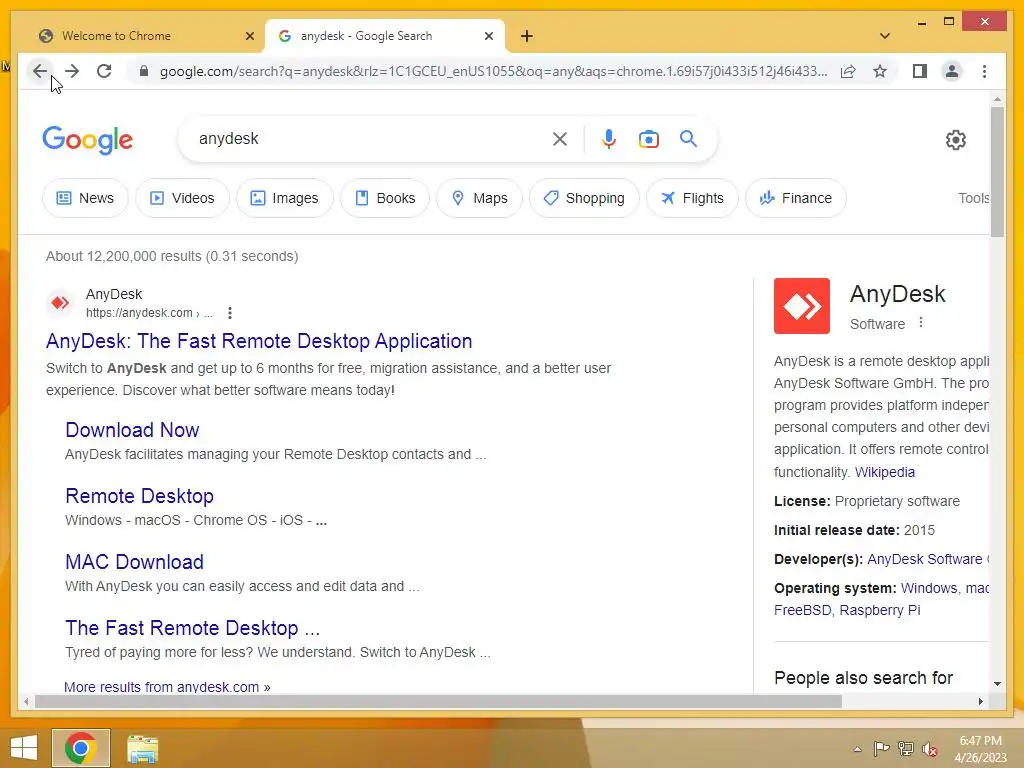1024x768 pixels.
Task: Filter results by Videos
Action: [x=182, y=198]
